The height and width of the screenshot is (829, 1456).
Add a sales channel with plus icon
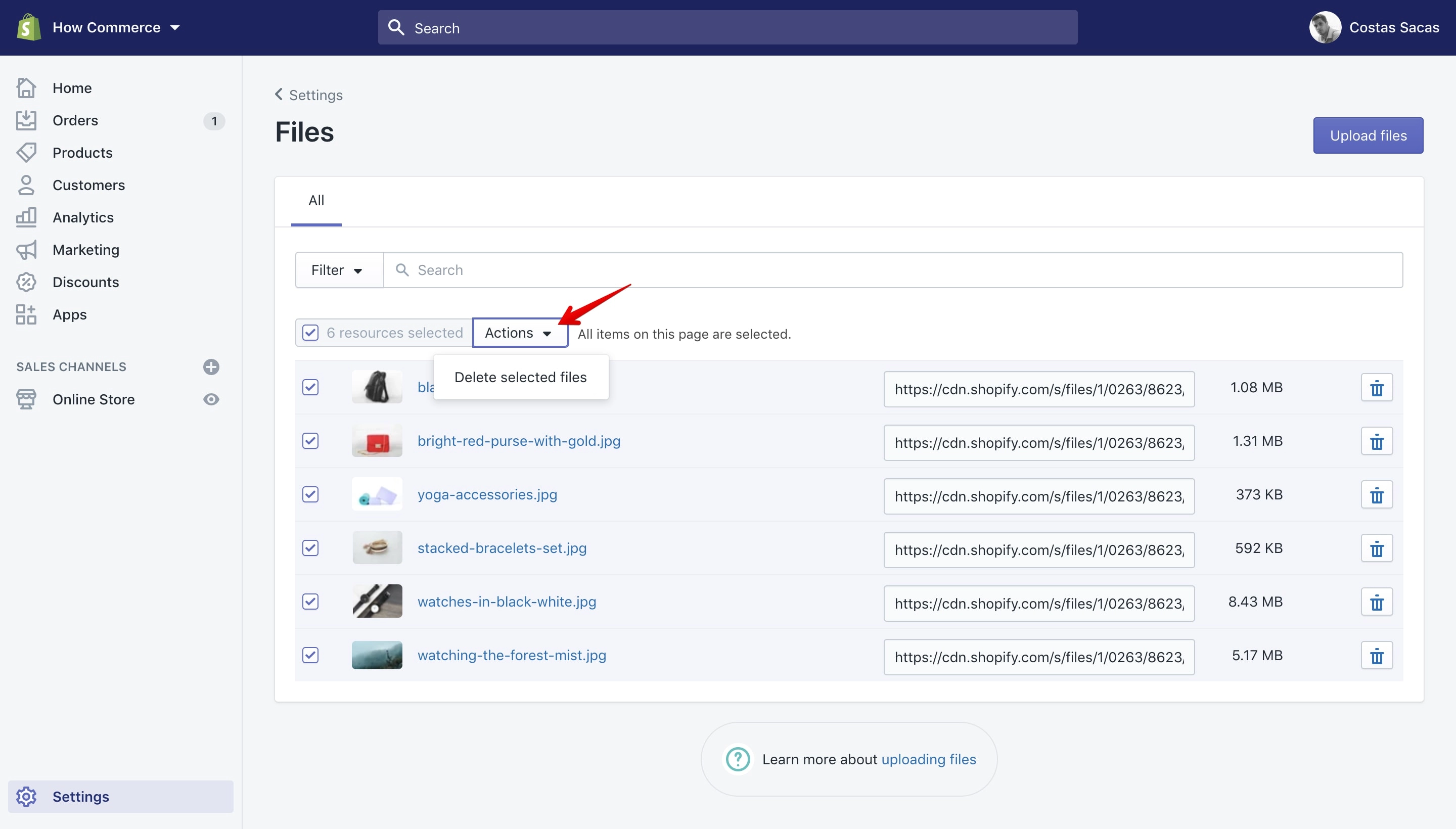pos(211,366)
